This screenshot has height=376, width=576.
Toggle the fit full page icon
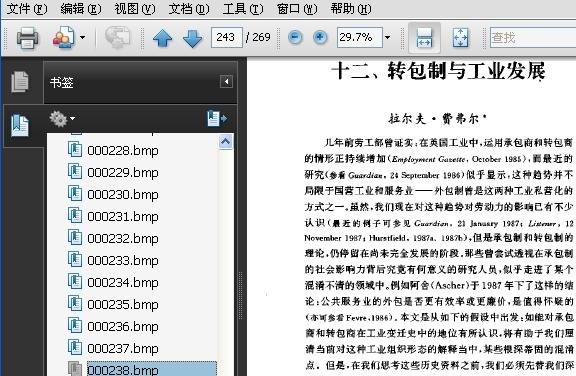[460, 37]
